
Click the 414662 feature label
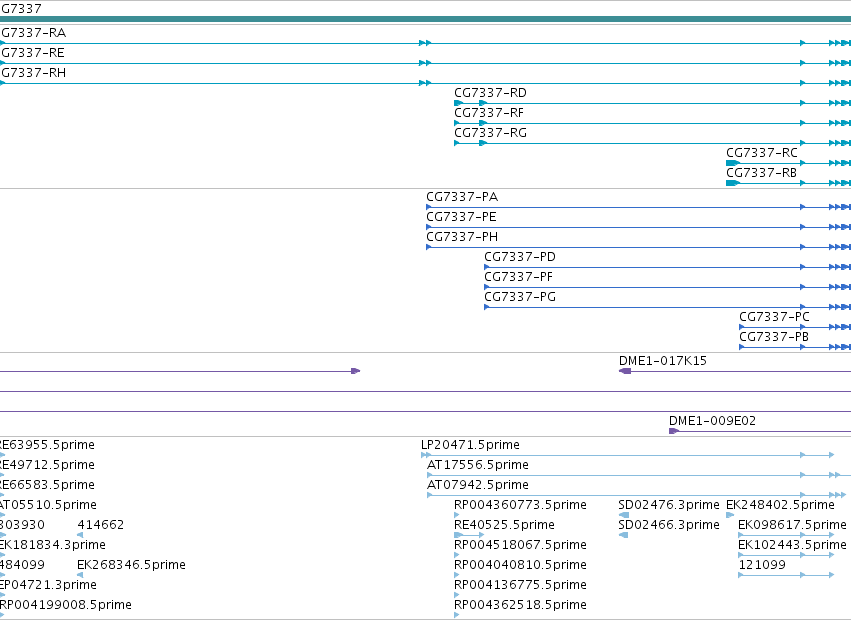click(100, 525)
